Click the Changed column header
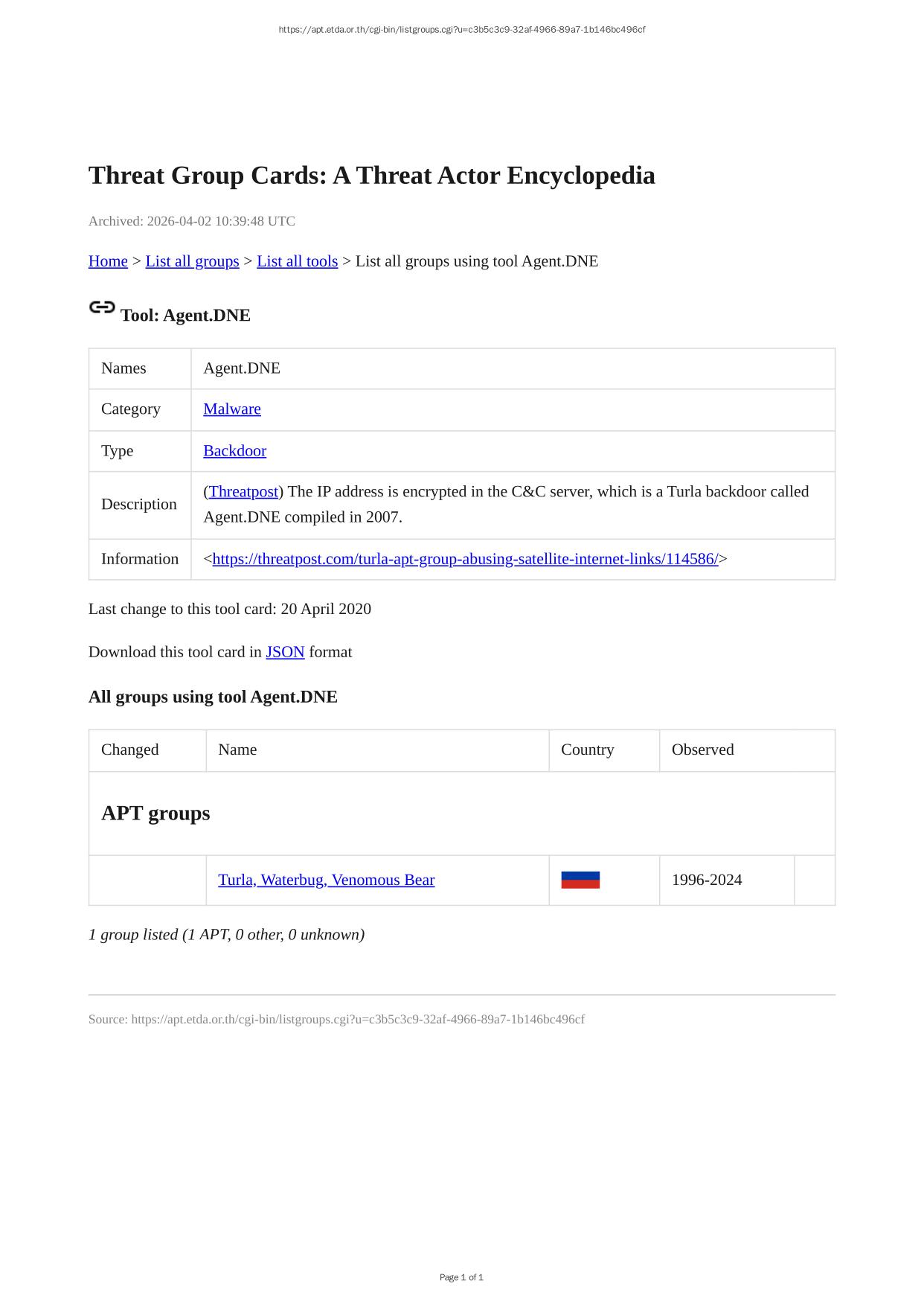Viewport: 924px width, 1307px height. tap(130, 750)
